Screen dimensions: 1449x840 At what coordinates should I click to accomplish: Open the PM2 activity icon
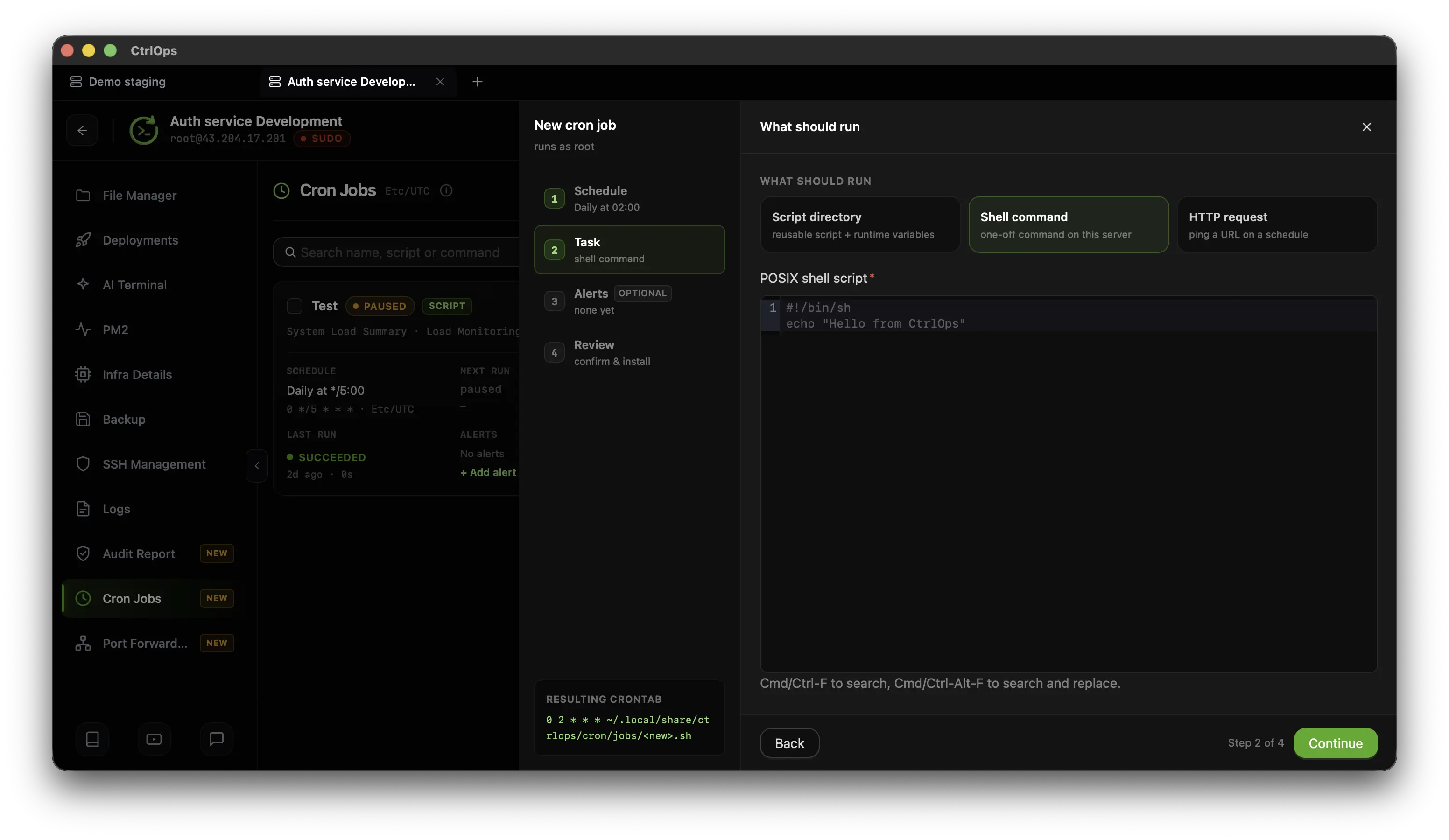click(x=83, y=329)
